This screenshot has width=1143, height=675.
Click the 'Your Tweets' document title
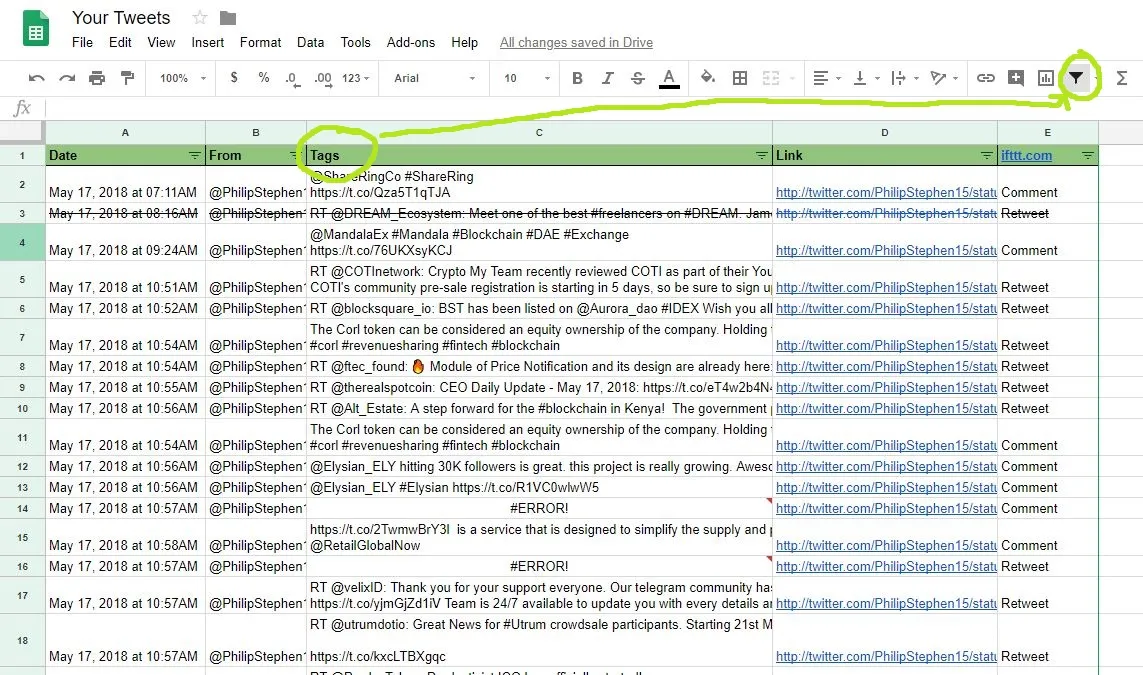coord(121,17)
